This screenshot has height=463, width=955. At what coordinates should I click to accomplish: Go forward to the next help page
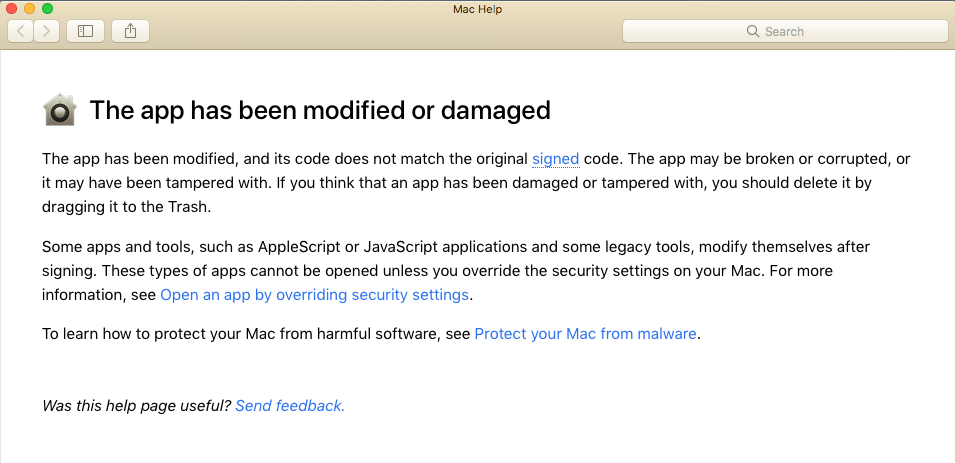pyautogui.click(x=47, y=31)
